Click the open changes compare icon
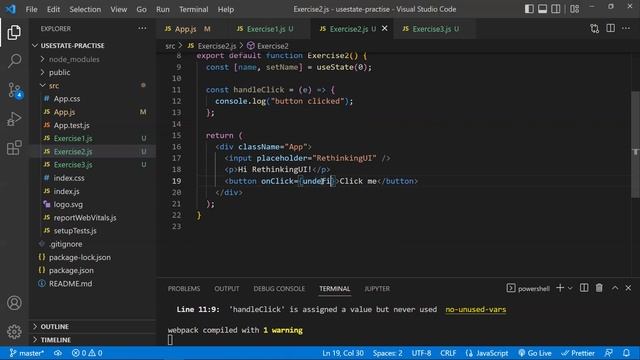Image resolution: width=640 pixels, height=360 pixels. tap(595, 29)
